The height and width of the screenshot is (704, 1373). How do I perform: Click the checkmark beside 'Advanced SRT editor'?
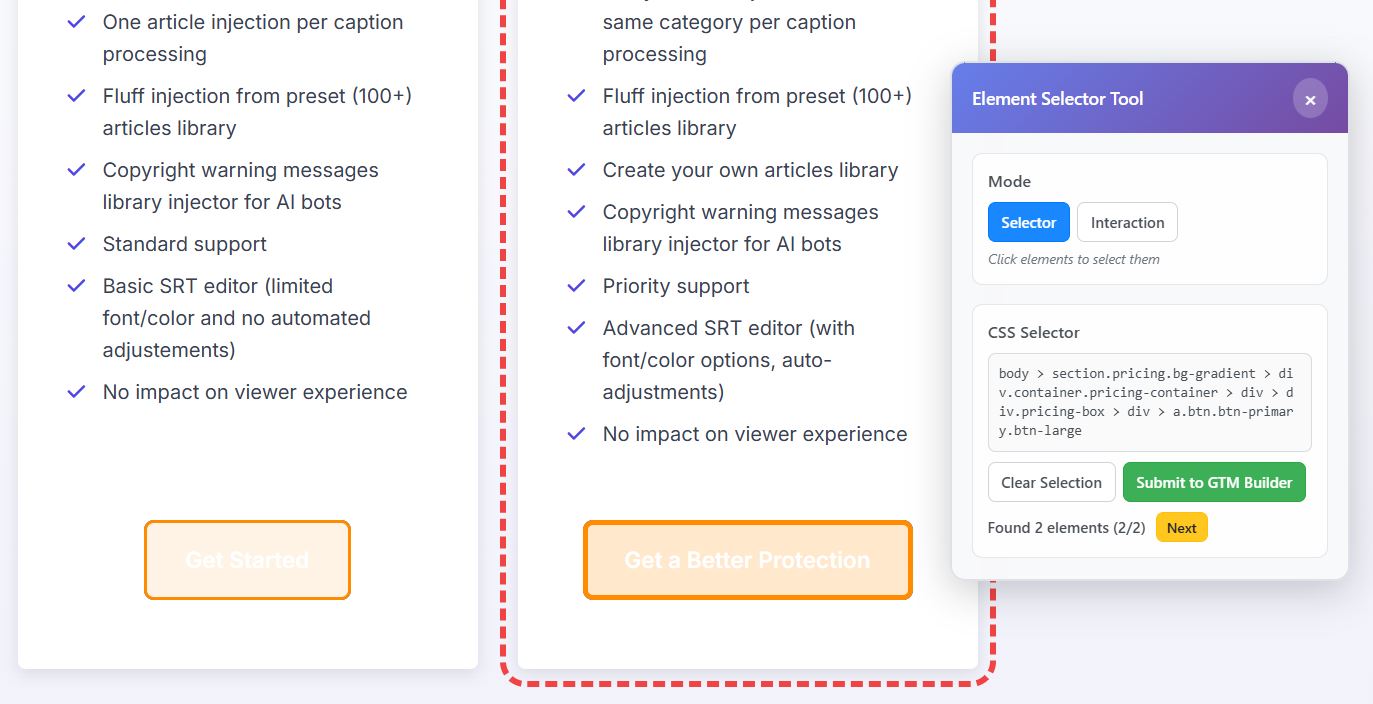577,328
